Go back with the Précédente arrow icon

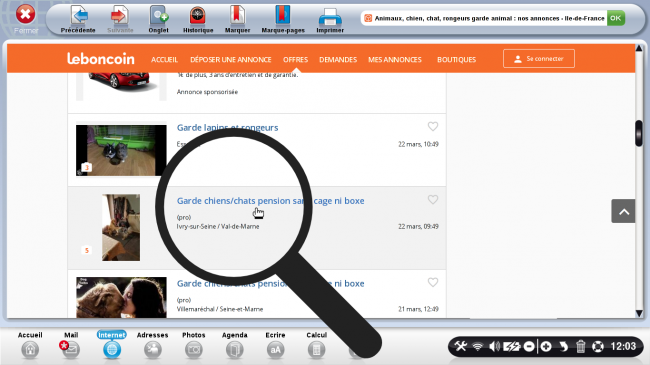click(x=79, y=15)
